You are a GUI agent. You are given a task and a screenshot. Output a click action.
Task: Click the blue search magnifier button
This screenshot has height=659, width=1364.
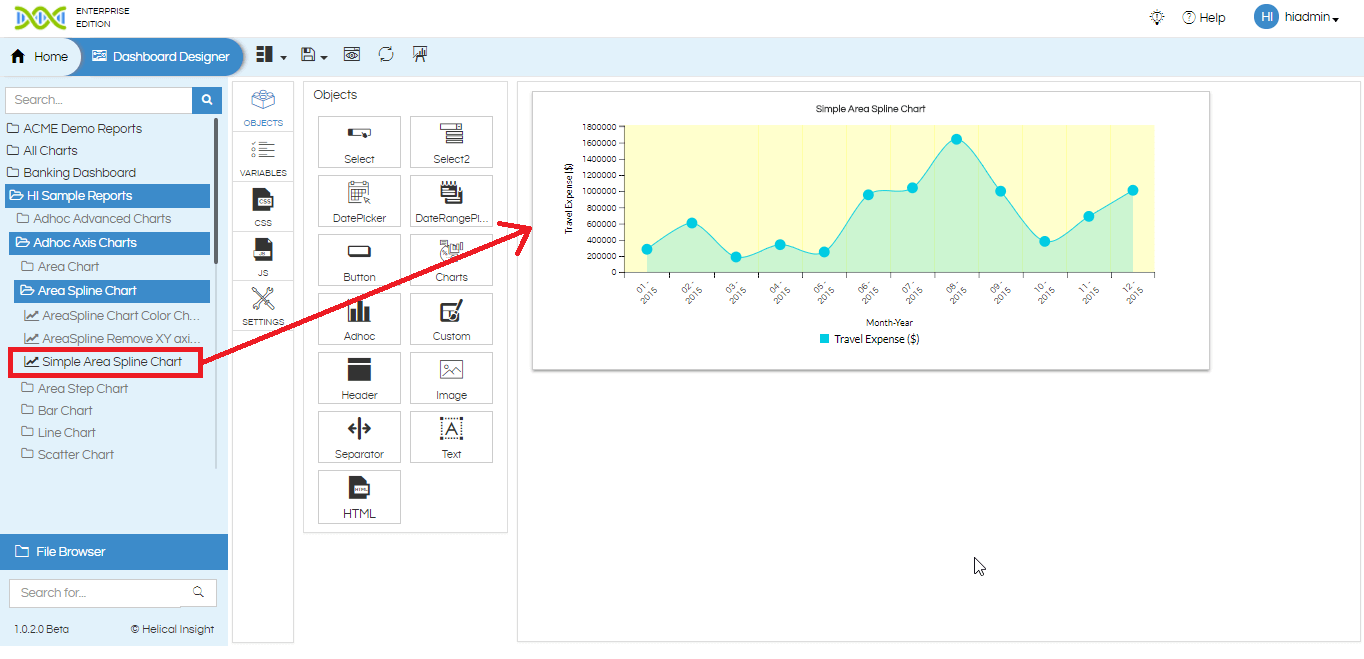(x=207, y=100)
